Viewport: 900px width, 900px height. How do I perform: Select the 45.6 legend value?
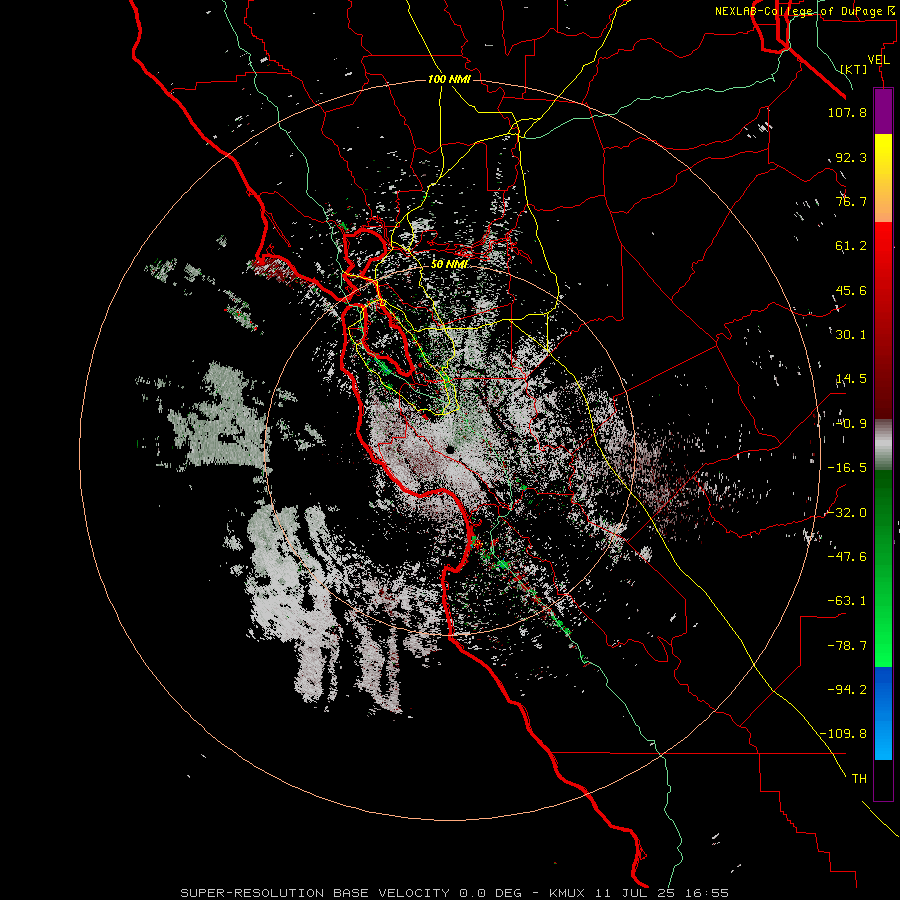[x=851, y=290]
